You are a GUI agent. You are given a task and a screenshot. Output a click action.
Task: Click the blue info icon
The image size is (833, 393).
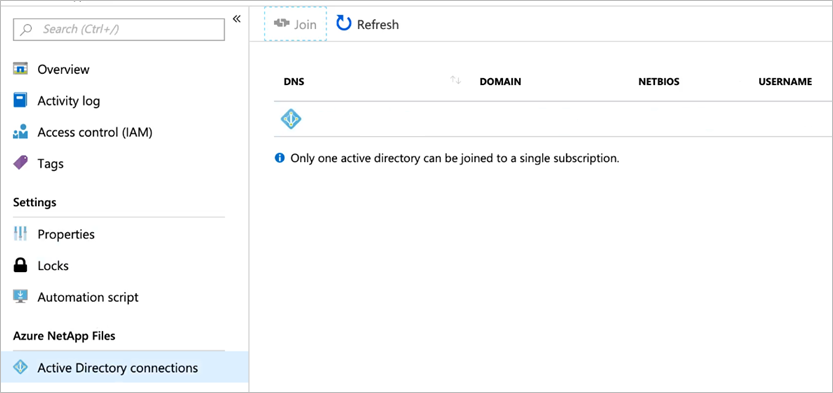[x=279, y=158]
